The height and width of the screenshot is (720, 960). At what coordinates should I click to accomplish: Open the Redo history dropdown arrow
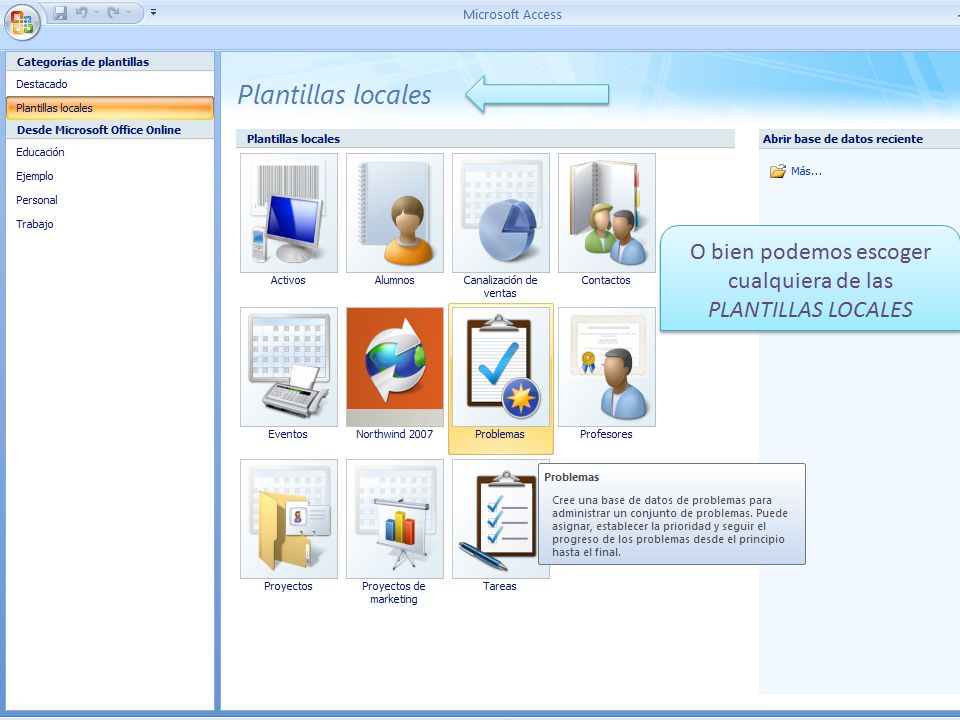point(129,13)
